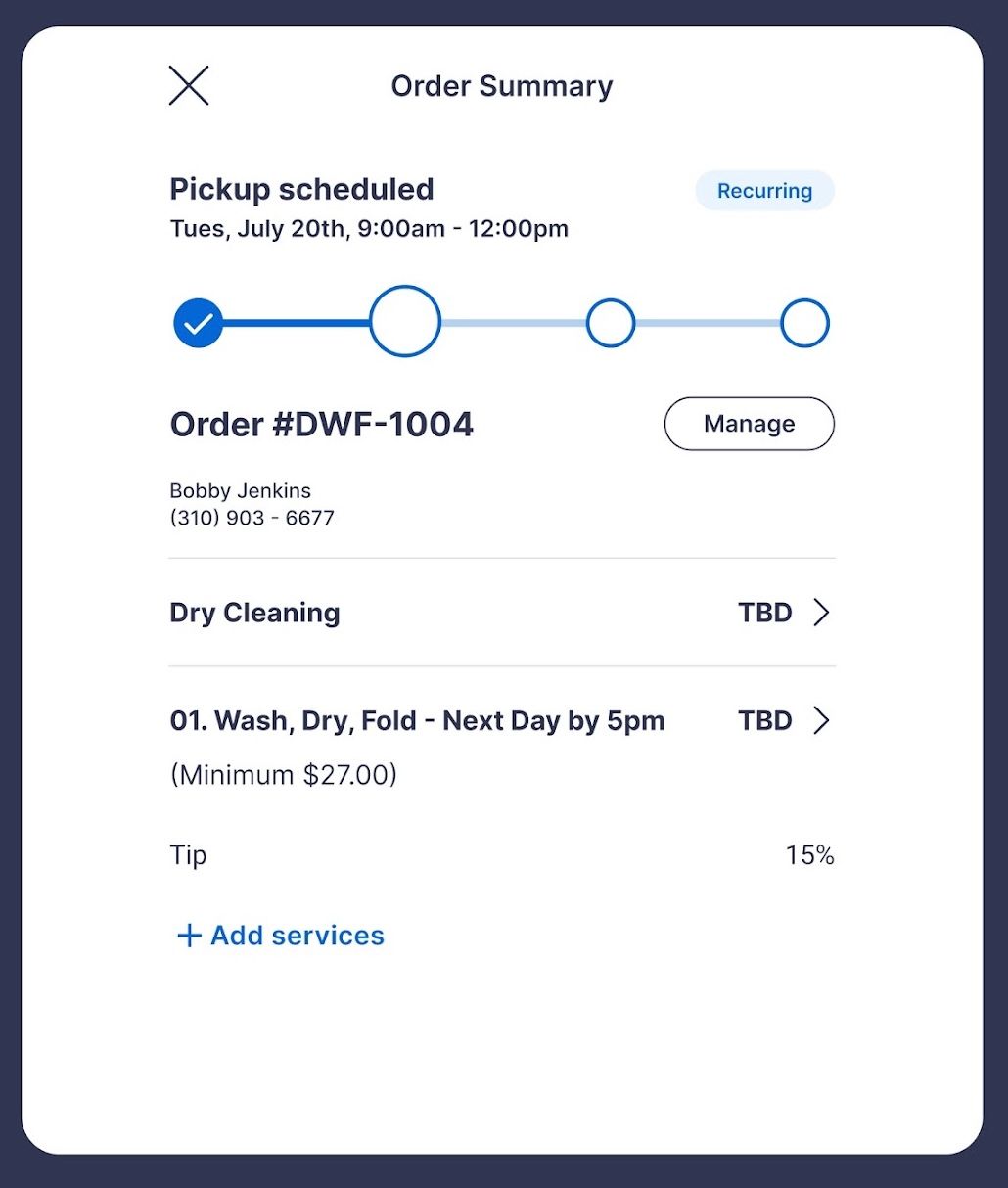Click the Dry Cleaning TBD price
The image size is (1008, 1188).
(765, 613)
